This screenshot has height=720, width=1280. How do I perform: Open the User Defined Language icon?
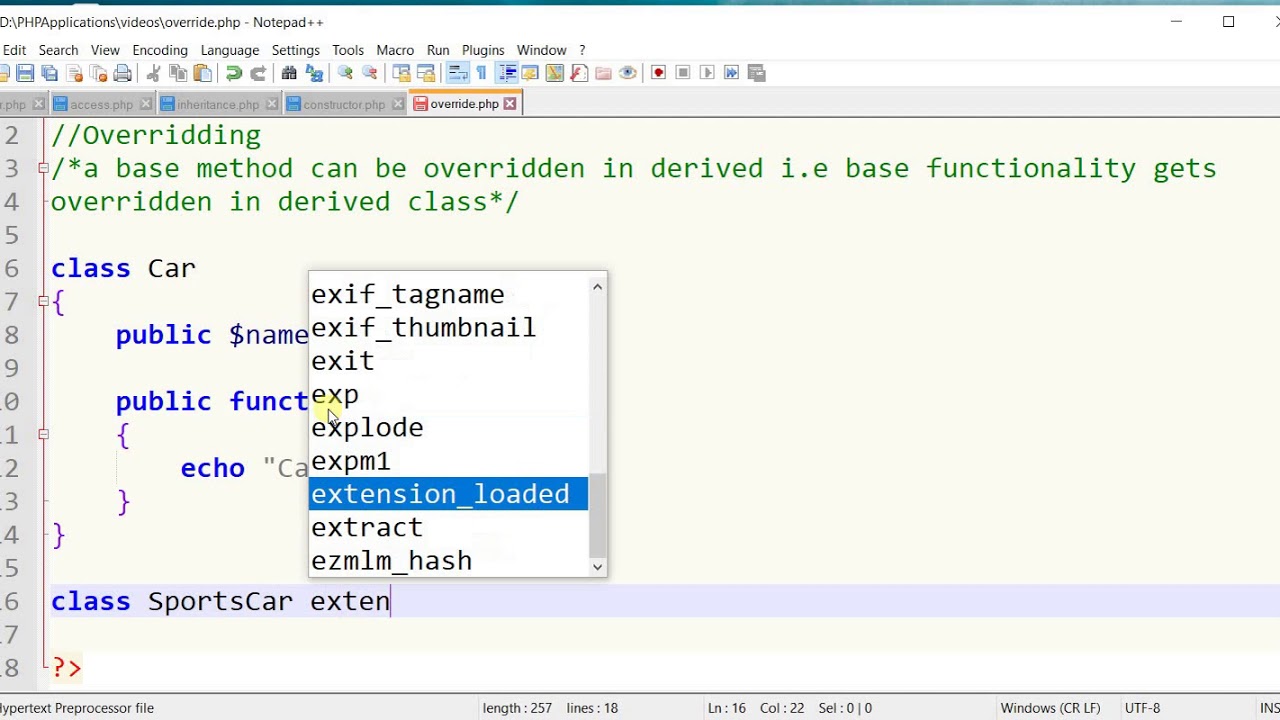[530, 73]
